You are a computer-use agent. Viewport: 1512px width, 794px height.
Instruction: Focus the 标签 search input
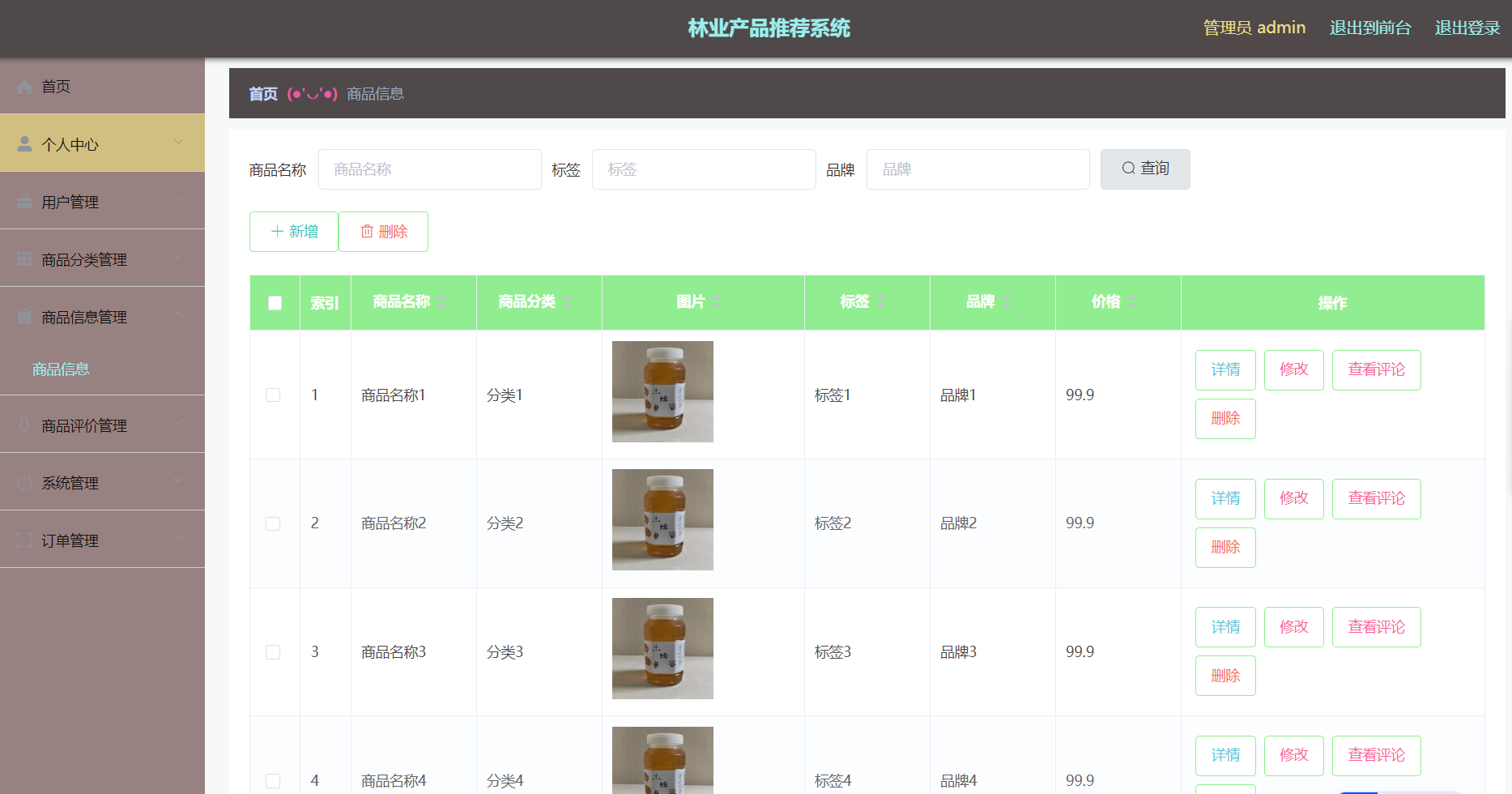pyautogui.click(x=704, y=169)
